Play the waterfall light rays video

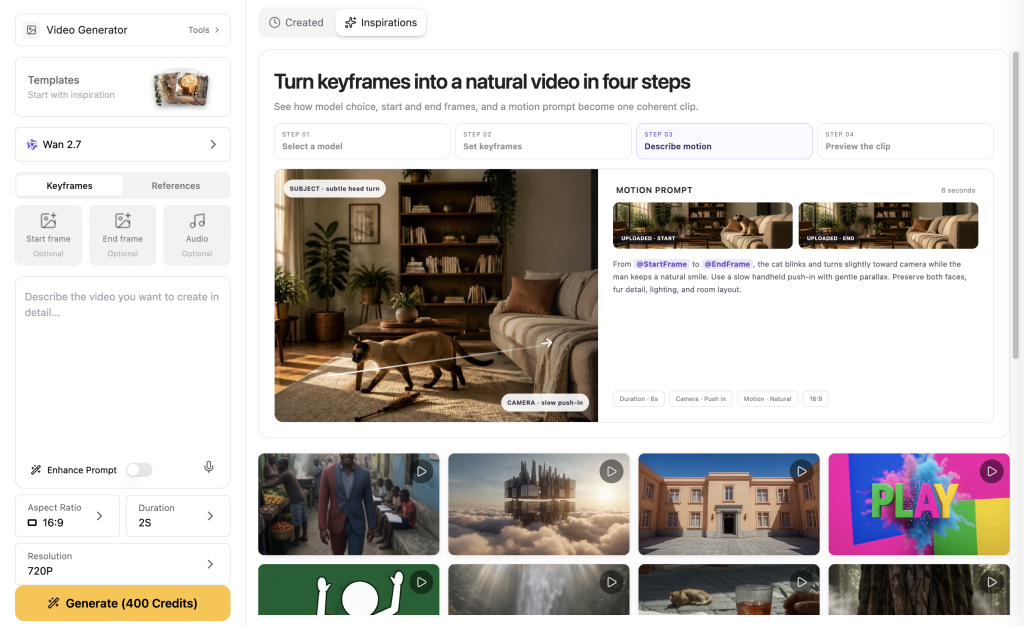tap(611, 581)
